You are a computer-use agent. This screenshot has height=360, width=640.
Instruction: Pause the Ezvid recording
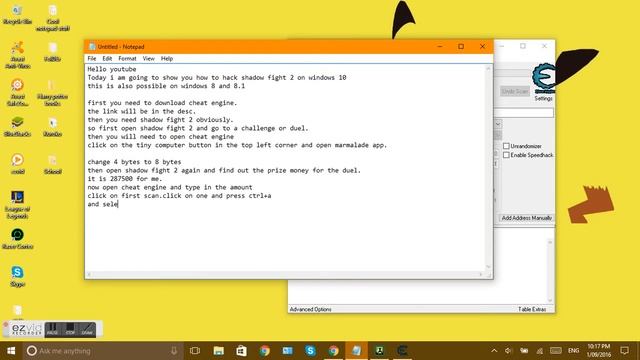click(x=52, y=329)
